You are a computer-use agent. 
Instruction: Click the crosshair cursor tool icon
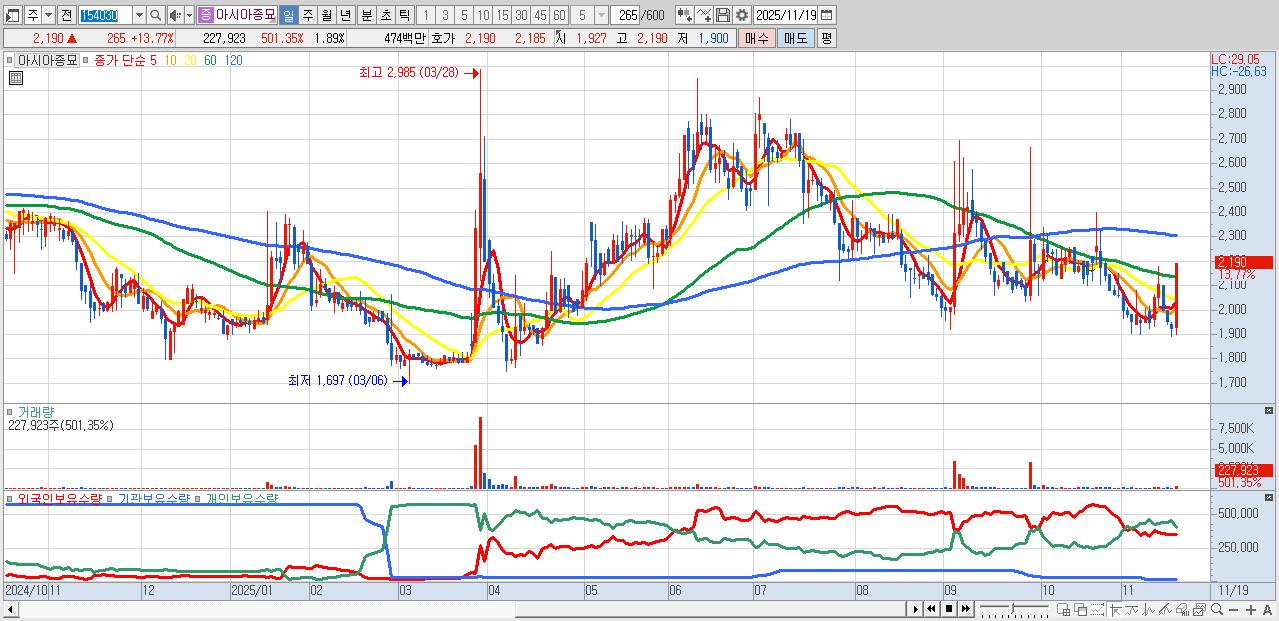tap(1116, 609)
